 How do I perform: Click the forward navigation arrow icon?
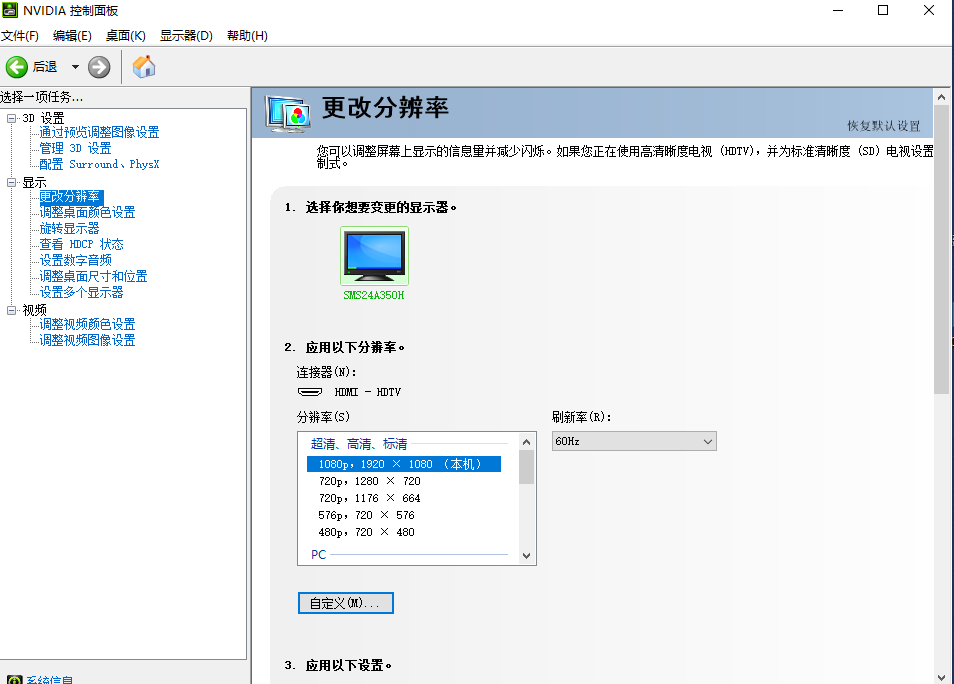pyautogui.click(x=97, y=67)
